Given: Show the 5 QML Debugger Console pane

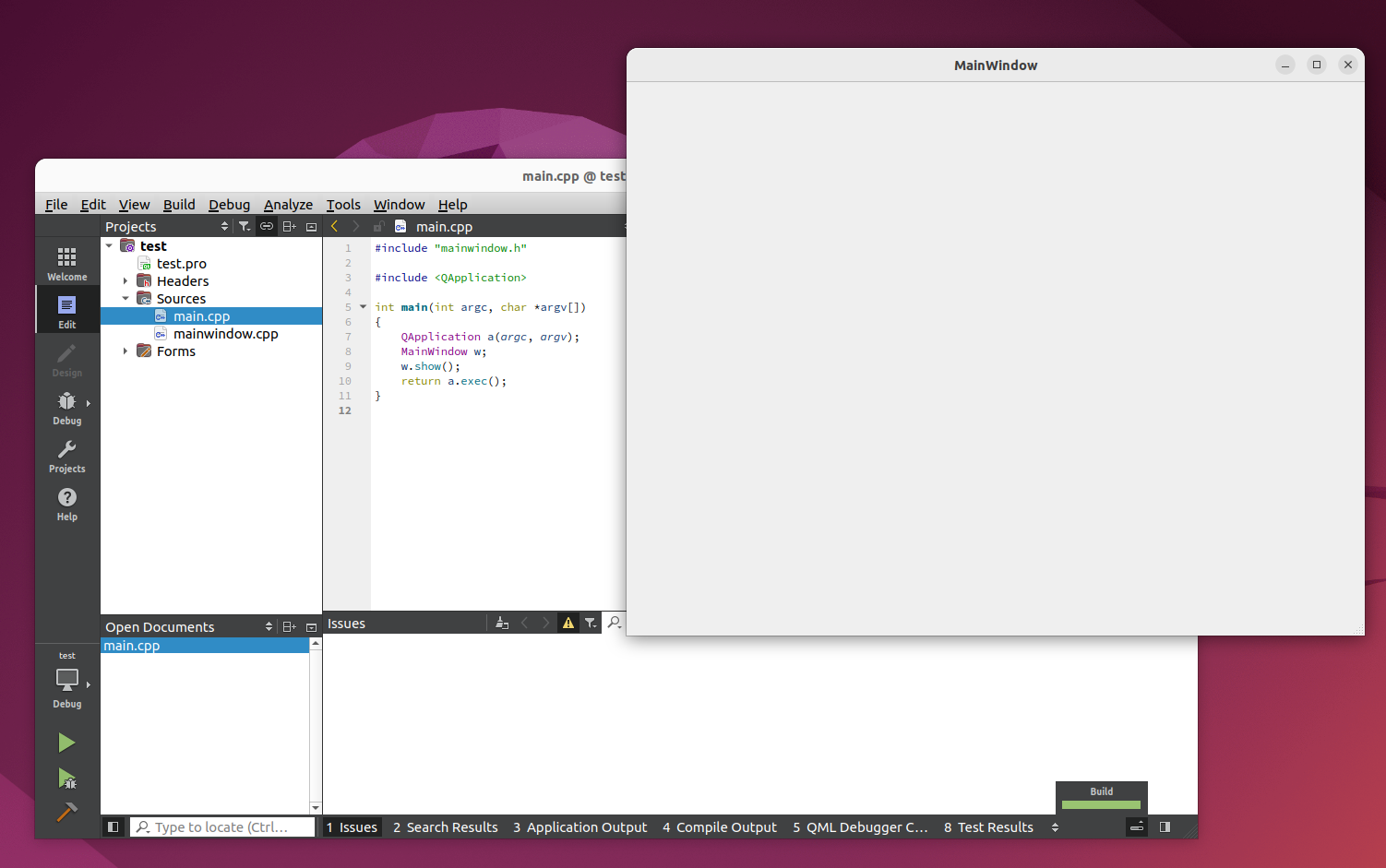Looking at the screenshot, I should pos(860,827).
